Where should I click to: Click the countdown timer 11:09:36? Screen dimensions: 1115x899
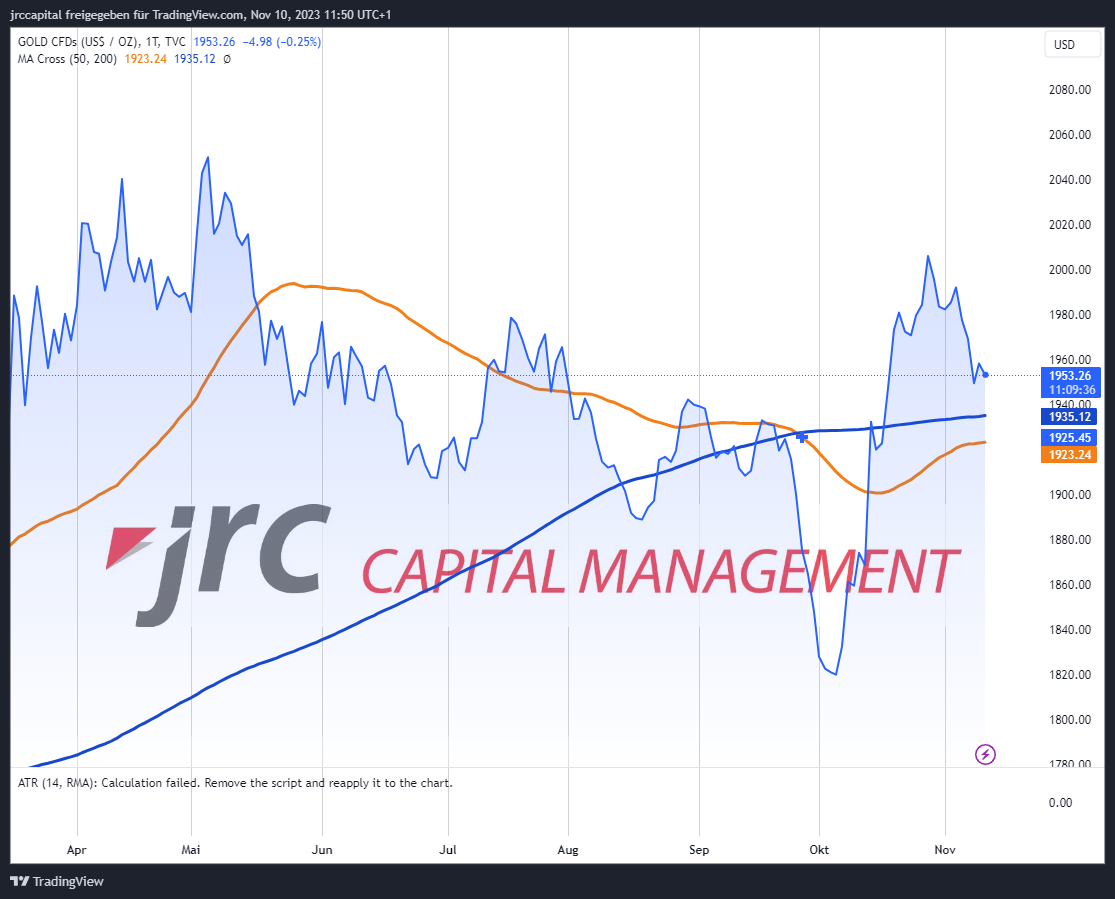click(x=1072, y=390)
